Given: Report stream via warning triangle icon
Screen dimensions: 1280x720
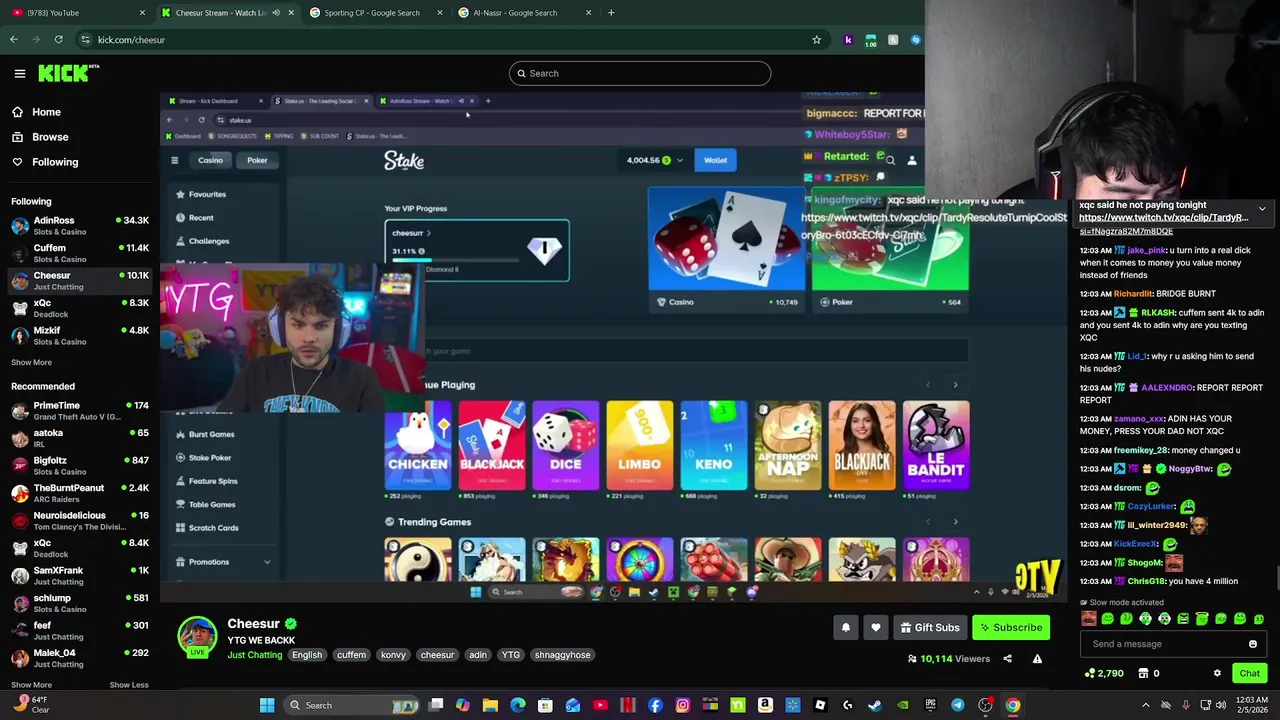Looking at the screenshot, I should [1037, 659].
